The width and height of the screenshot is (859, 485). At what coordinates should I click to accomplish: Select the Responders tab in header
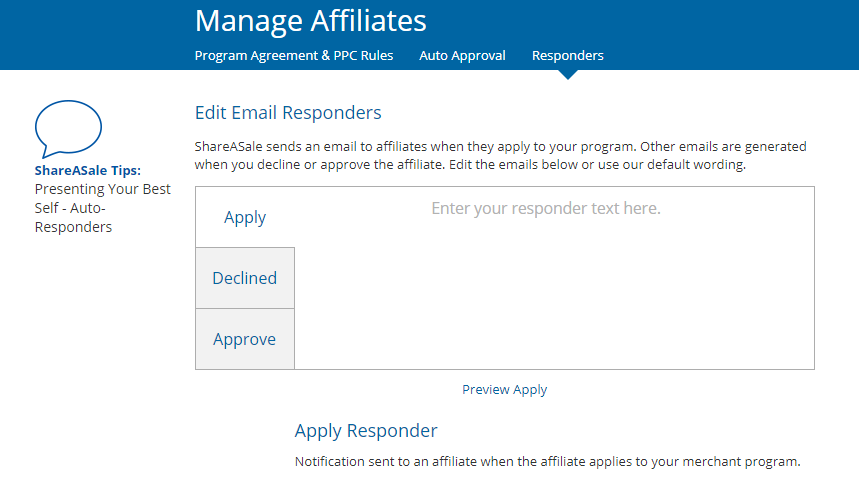tap(567, 55)
